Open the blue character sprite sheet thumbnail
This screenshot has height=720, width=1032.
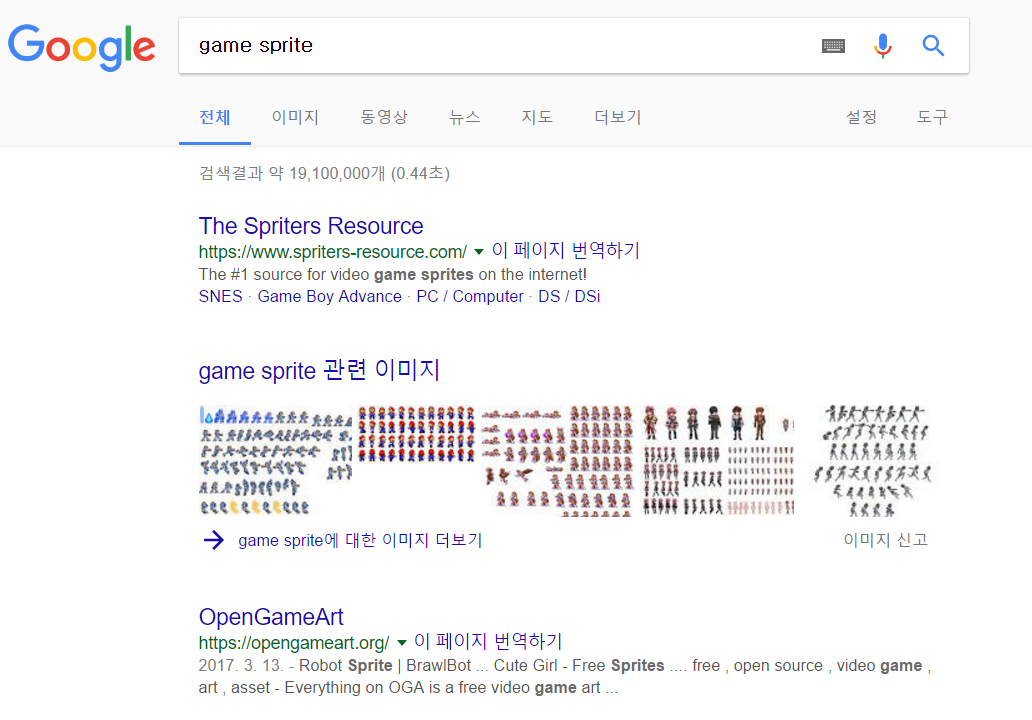pyautogui.click(x=276, y=461)
